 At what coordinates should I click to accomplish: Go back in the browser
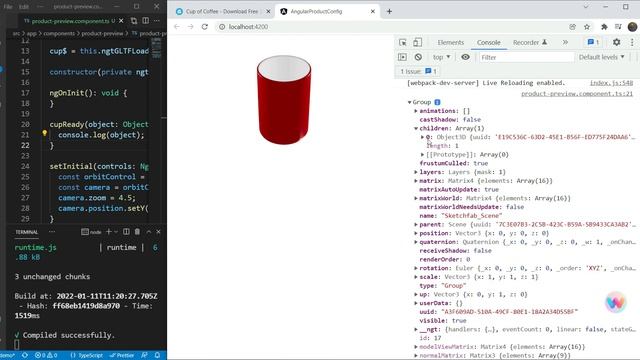(x=176, y=27)
